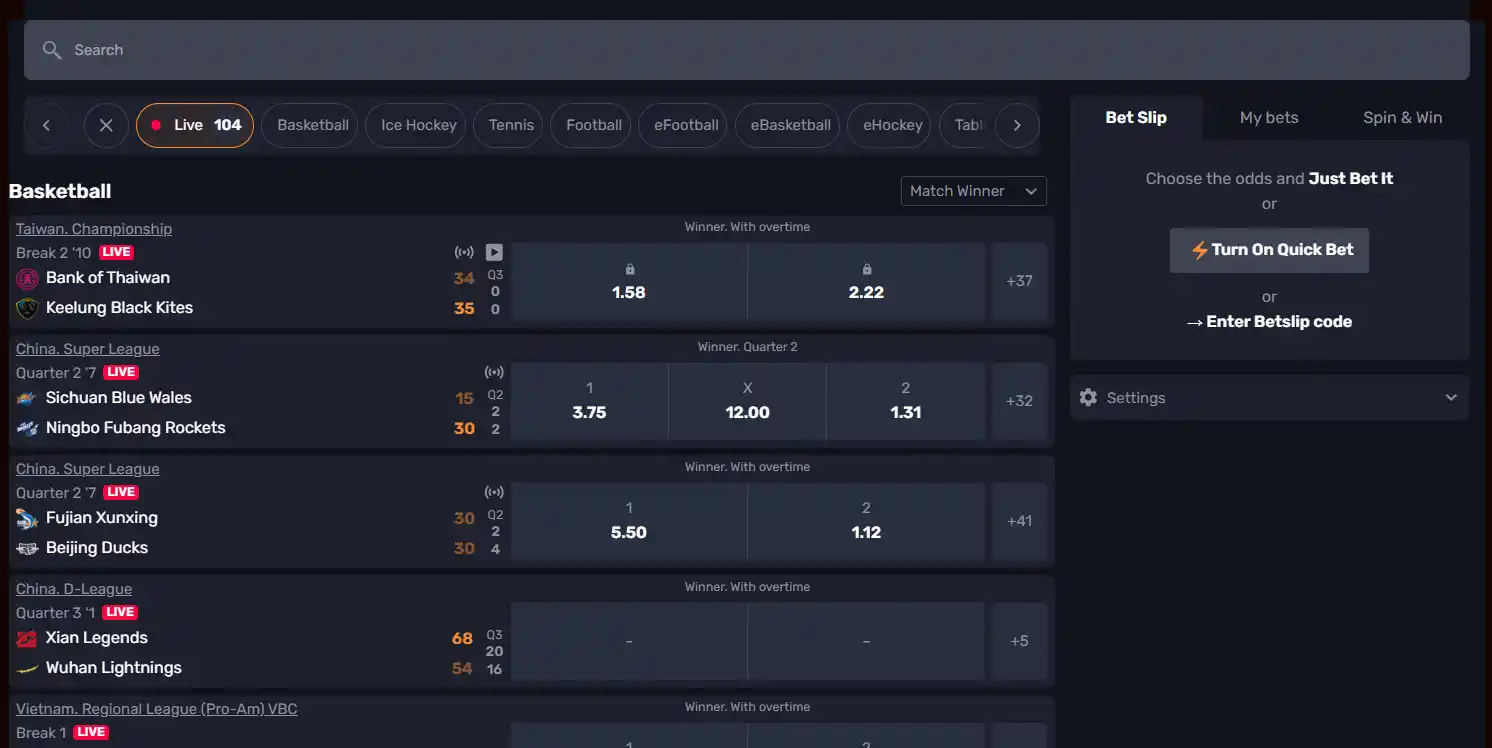Open Ningbo Fubang Rockets team name
This screenshot has width=1492, height=748.
pos(136,428)
